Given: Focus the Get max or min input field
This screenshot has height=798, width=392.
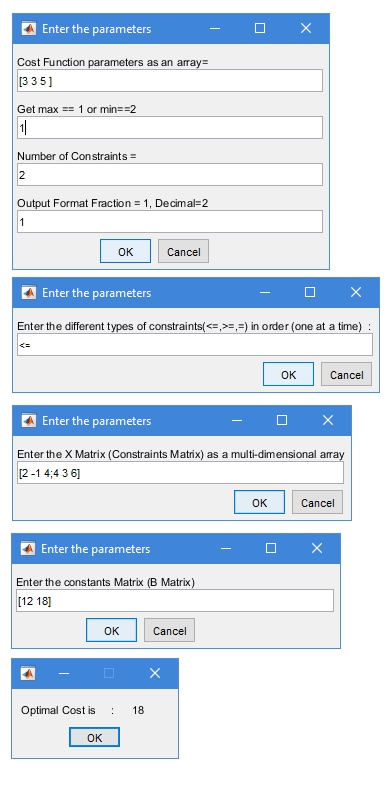Looking at the screenshot, I should point(170,127).
